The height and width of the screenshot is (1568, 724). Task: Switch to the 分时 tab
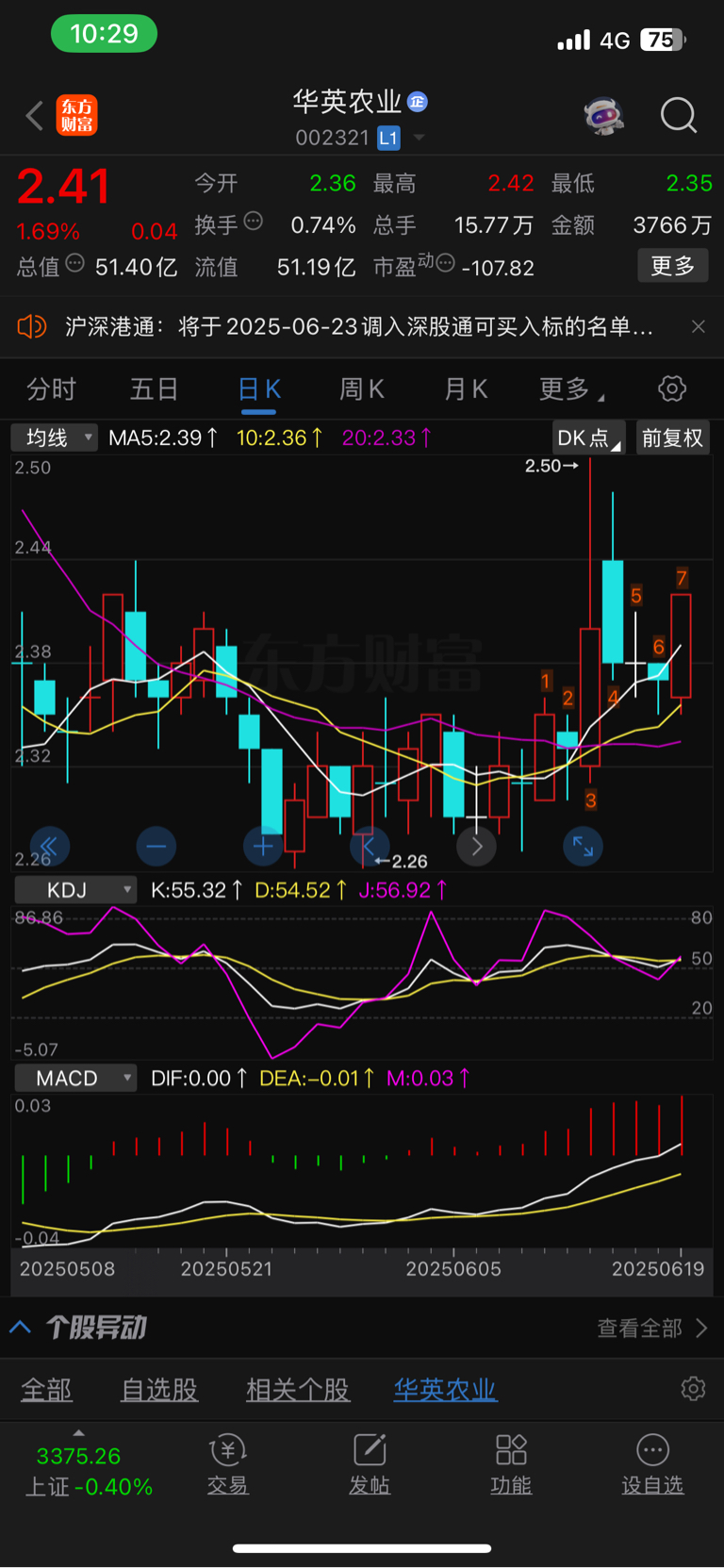[x=51, y=389]
